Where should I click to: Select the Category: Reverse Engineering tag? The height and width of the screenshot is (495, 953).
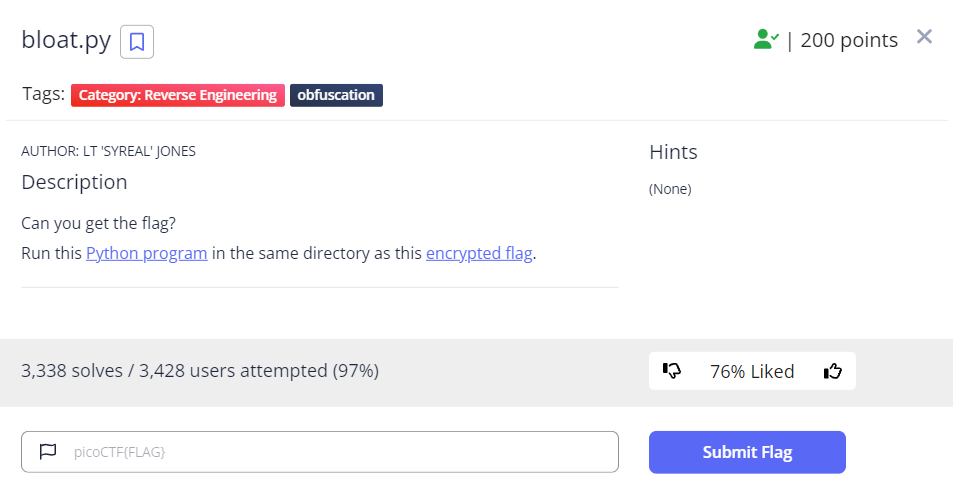click(x=177, y=95)
